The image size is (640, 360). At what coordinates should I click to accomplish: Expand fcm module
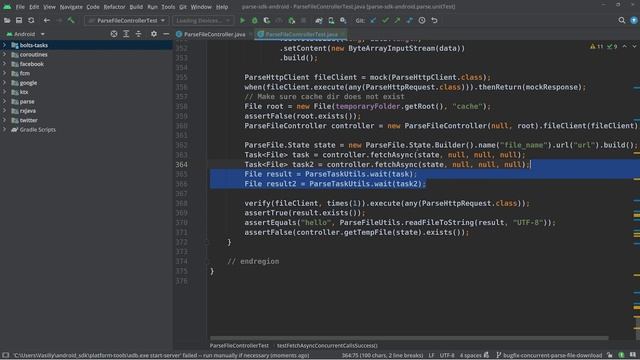click(4, 73)
